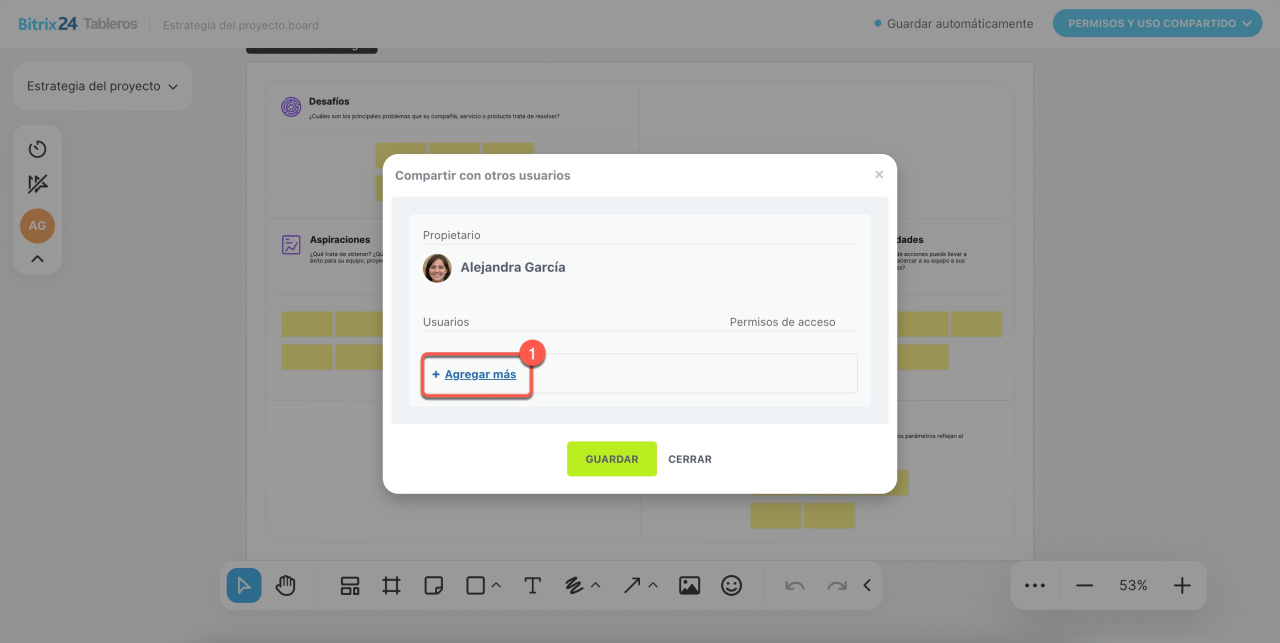Viewport: 1280px width, 643px height.
Task: Click CERRAR to dismiss the dialog
Action: [x=690, y=459]
